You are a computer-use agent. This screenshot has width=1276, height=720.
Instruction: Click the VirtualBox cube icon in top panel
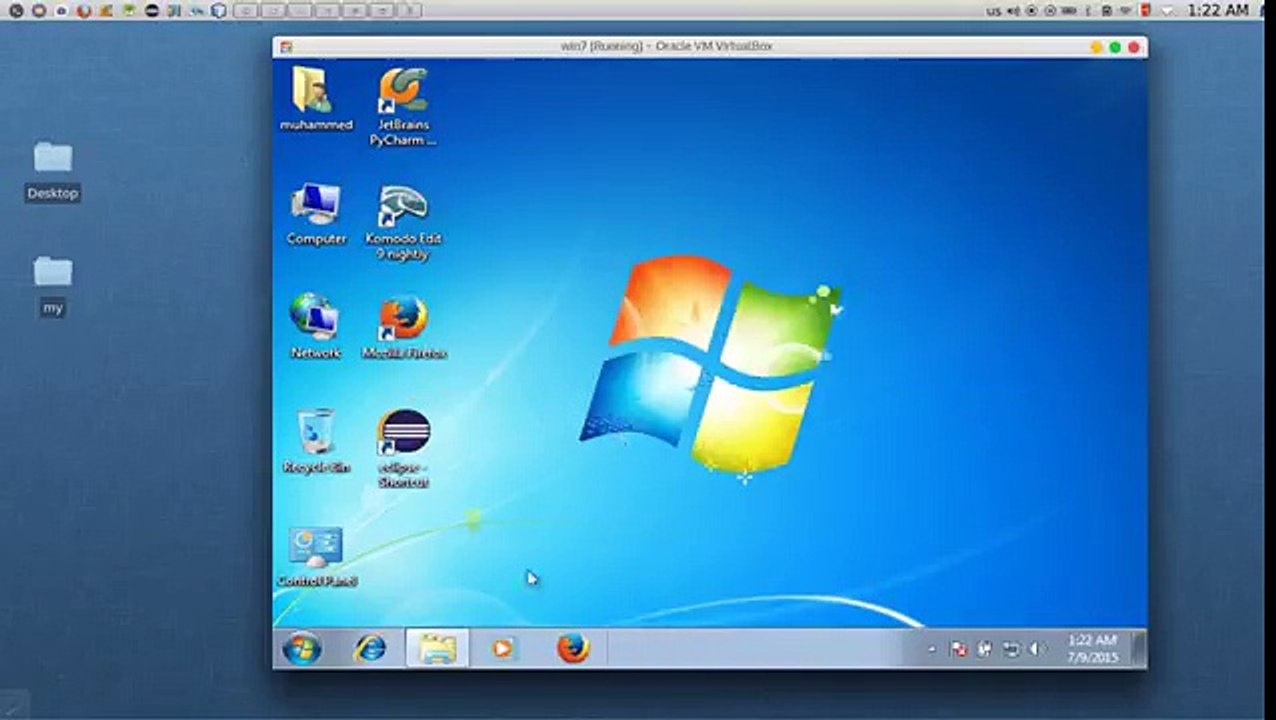(x=219, y=11)
